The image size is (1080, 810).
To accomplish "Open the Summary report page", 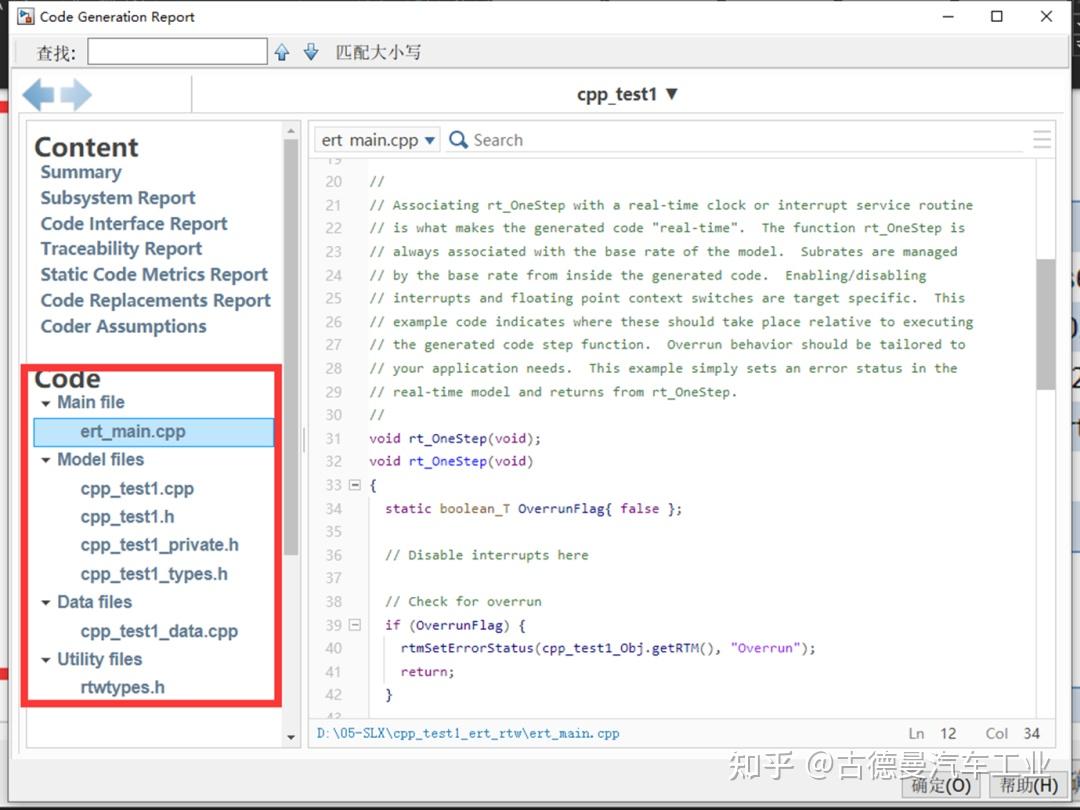I will click(x=80, y=172).
